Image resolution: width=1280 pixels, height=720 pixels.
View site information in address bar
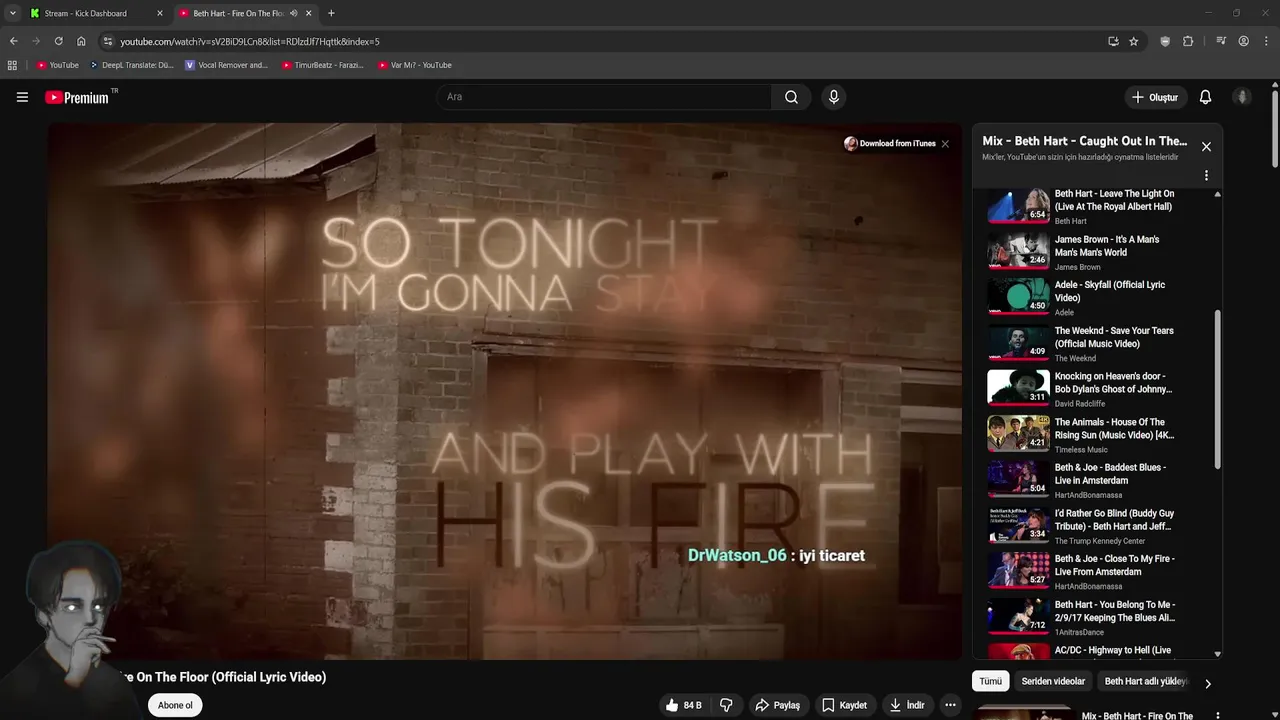(x=108, y=41)
